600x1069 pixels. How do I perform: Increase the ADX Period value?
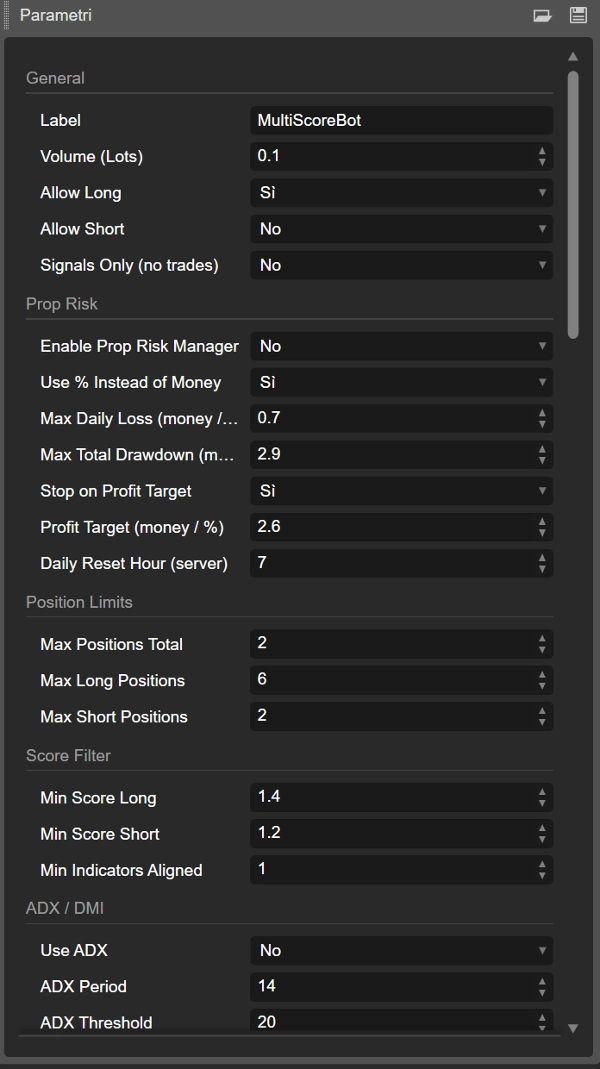tap(543, 982)
